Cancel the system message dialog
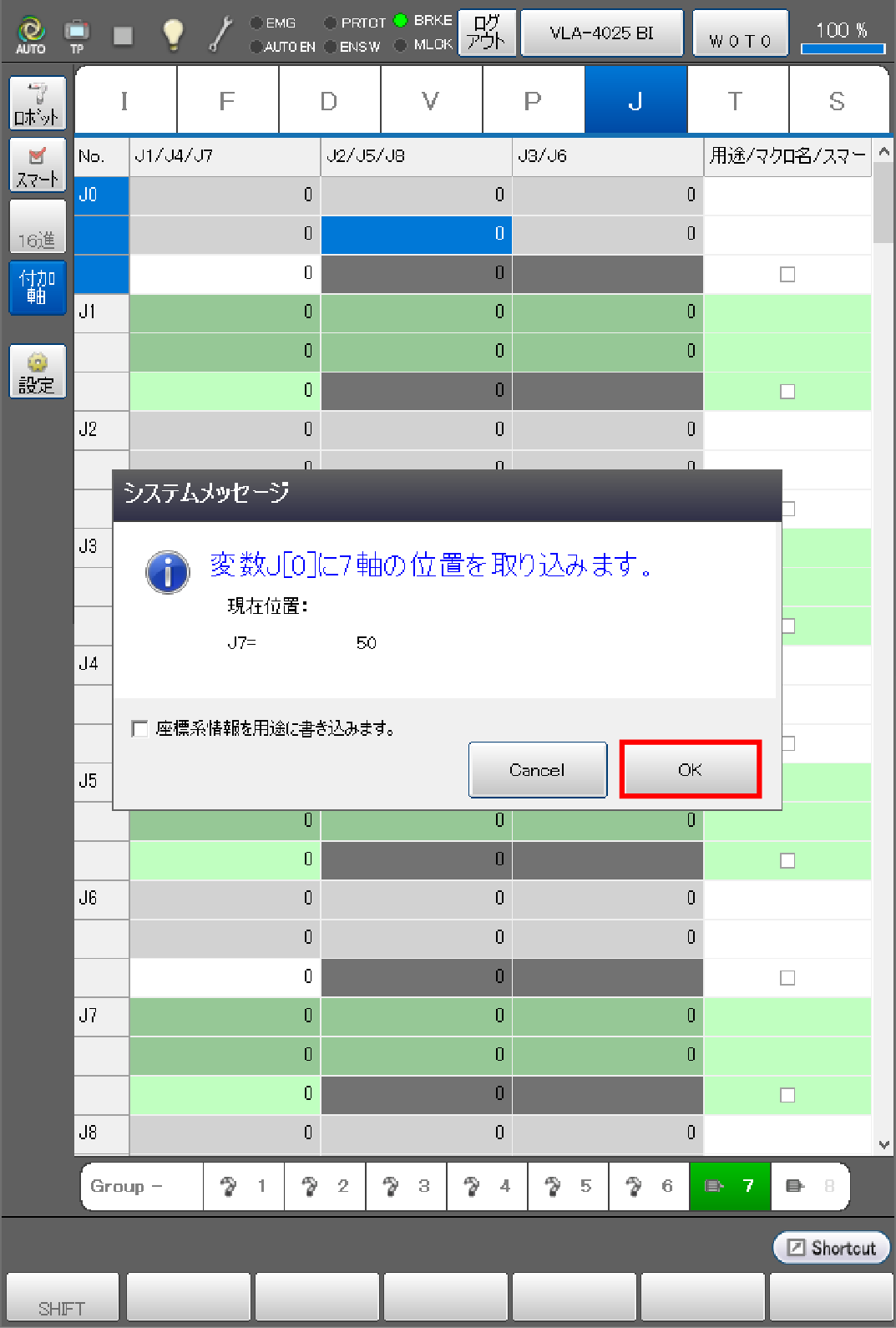896x1328 pixels. tap(537, 769)
